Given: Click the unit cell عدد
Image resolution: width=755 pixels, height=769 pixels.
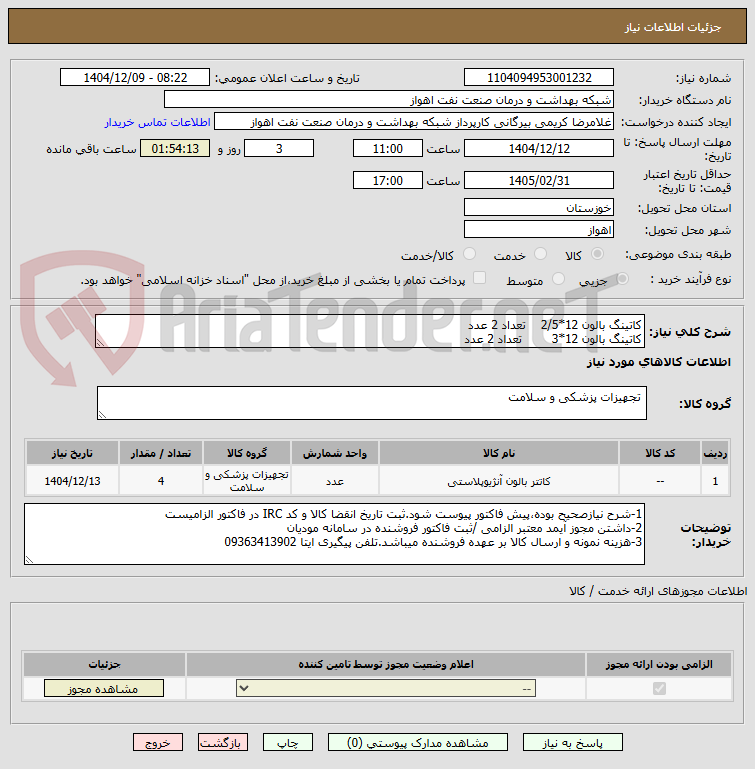Looking at the screenshot, I should 335,481.
